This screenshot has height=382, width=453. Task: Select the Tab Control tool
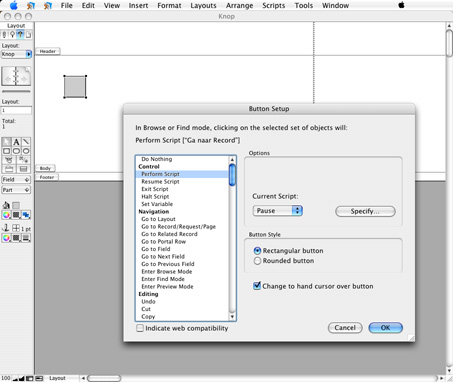[x=8, y=169]
